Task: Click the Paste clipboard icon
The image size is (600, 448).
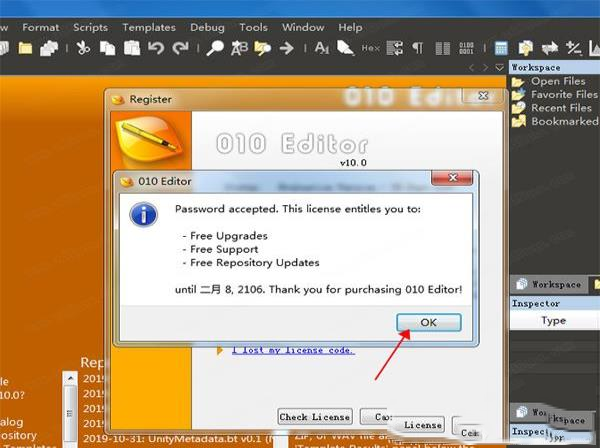Action: pos(132,48)
